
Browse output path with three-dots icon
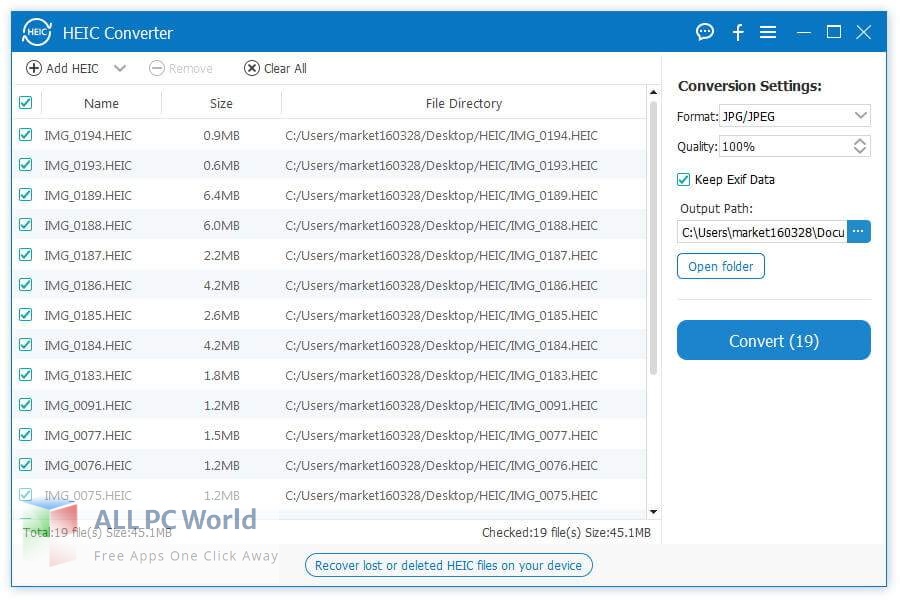(859, 232)
